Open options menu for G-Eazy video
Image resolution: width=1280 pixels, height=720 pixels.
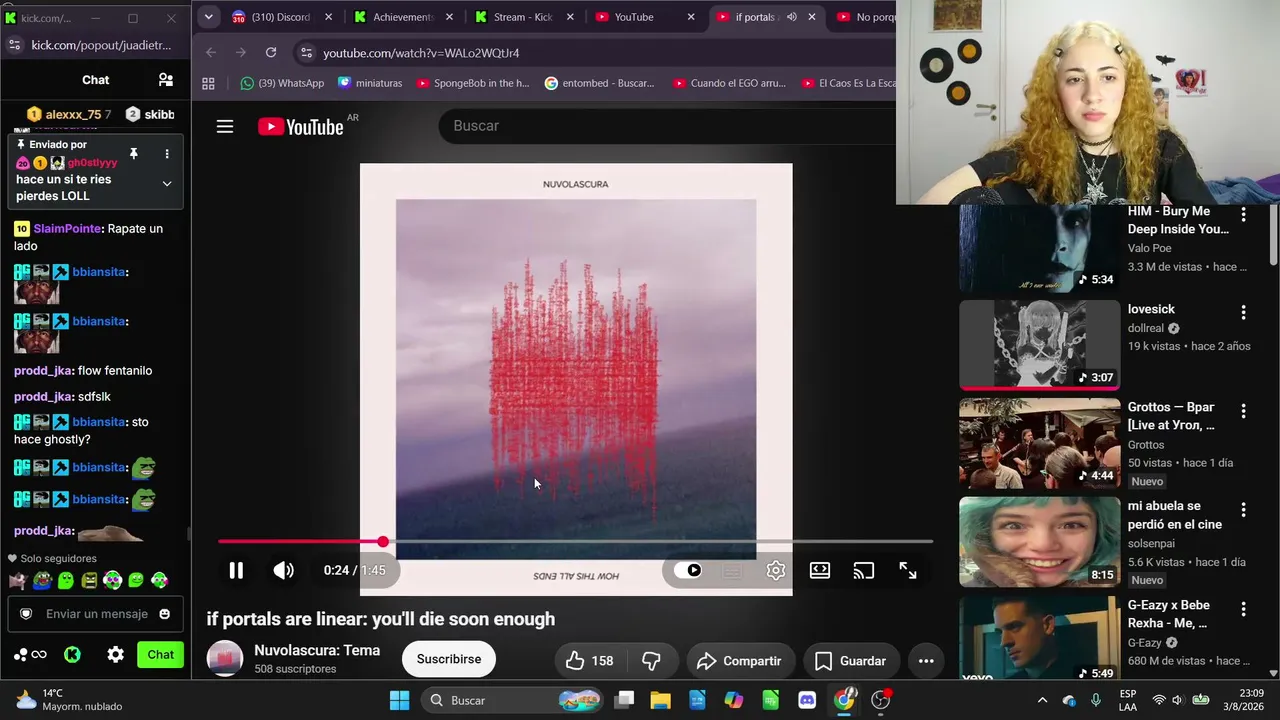tap(1243, 608)
